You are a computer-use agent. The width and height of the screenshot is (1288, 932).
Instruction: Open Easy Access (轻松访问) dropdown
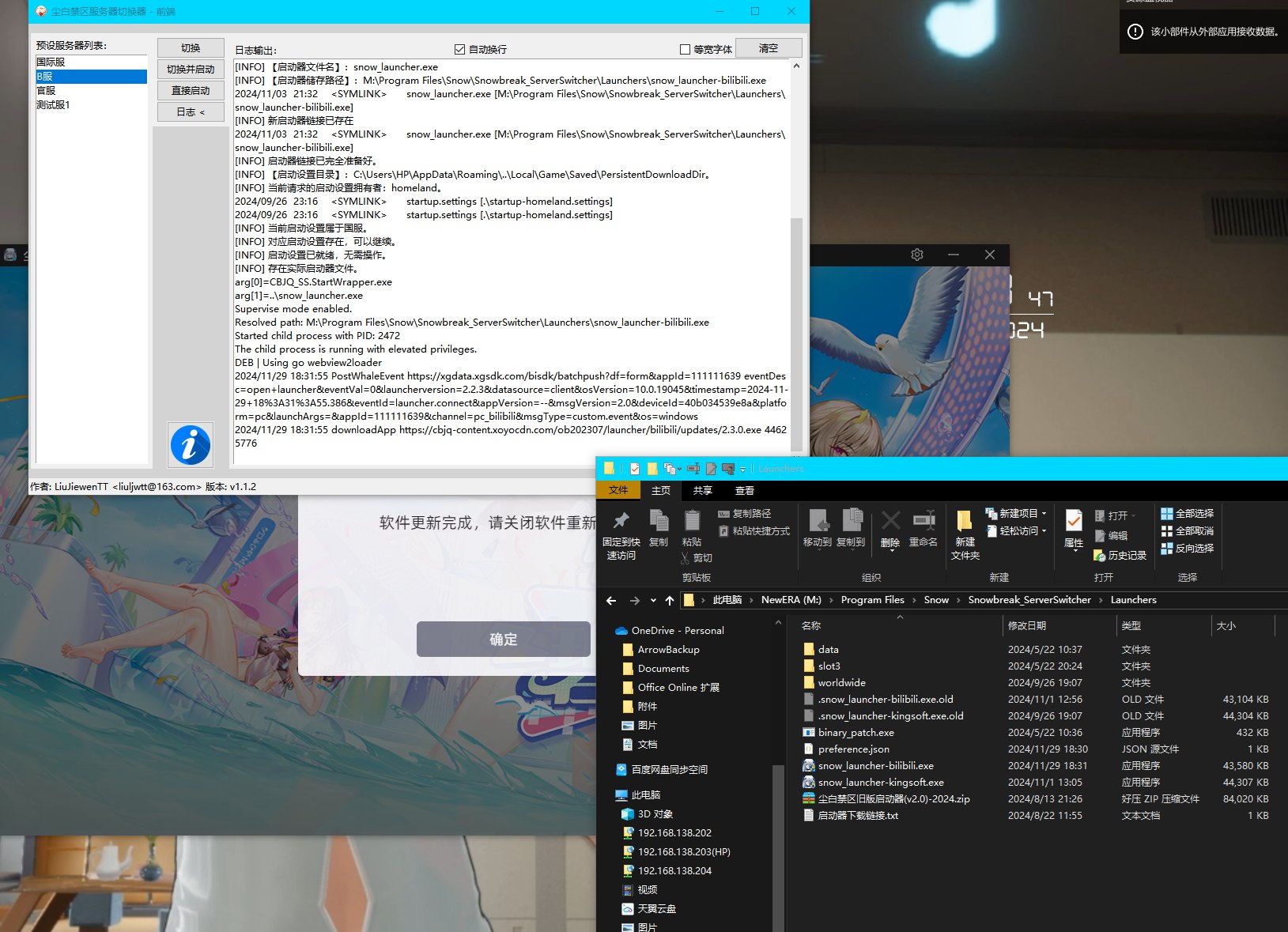pos(1017,530)
